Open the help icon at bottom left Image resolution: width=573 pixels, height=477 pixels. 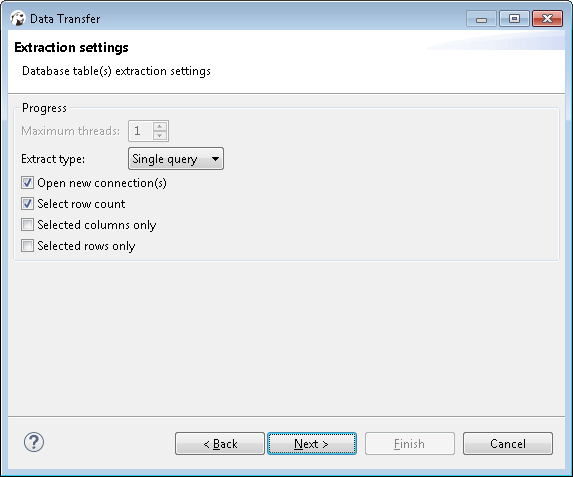34,442
